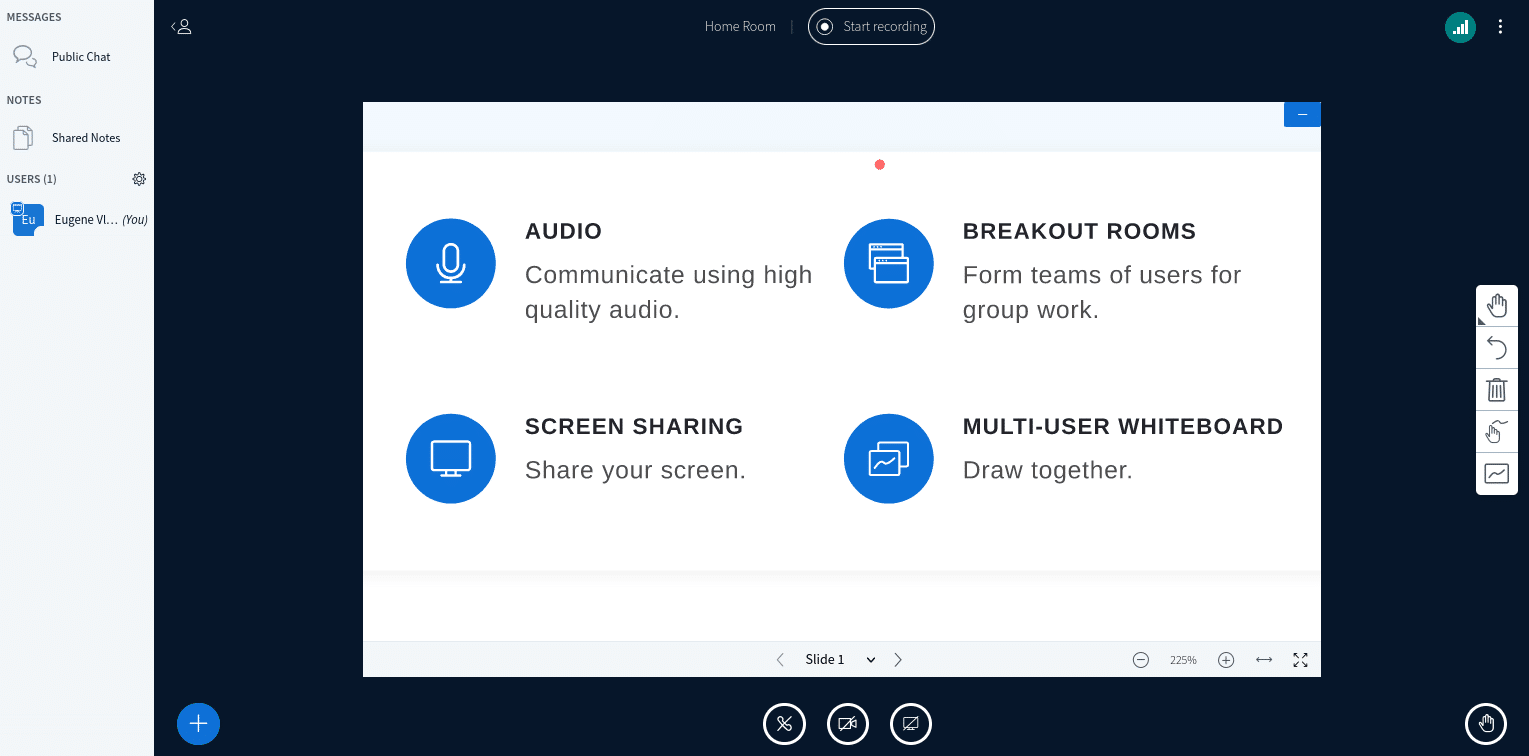
Task: Start recording the session
Action: tap(871, 26)
